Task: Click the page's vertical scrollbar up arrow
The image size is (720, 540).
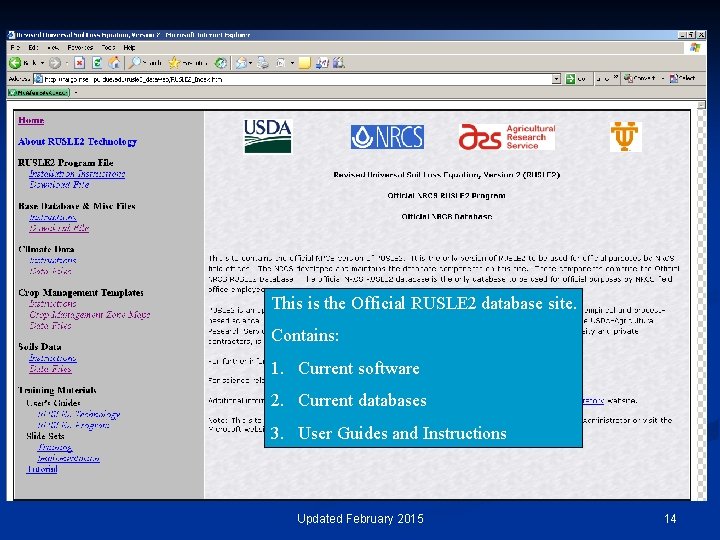Action: pos(701,105)
